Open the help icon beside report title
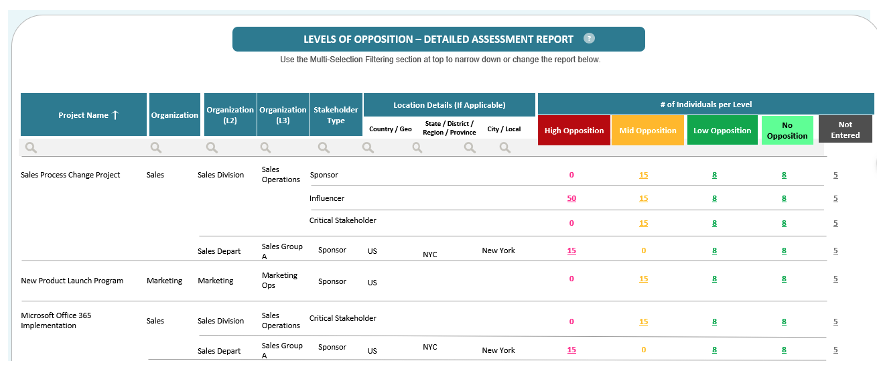The image size is (894, 385). coord(589,39)
